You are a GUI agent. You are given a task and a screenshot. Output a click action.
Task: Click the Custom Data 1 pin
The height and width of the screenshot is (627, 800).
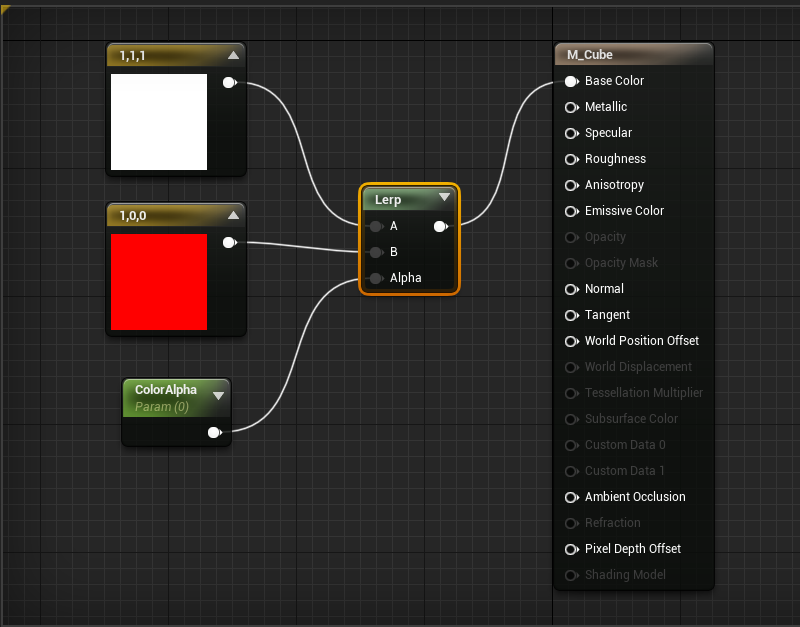[571, 471]
